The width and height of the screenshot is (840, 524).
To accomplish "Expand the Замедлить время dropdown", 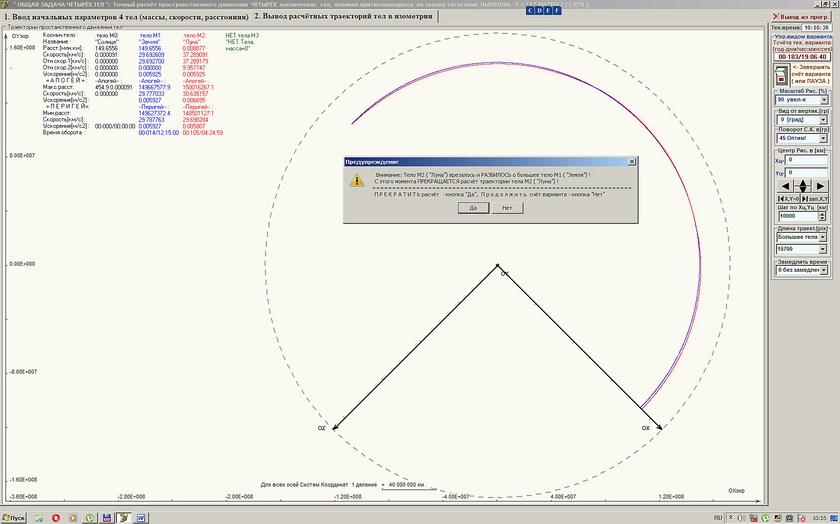I will pyautogui.click(x=825, y=269).
